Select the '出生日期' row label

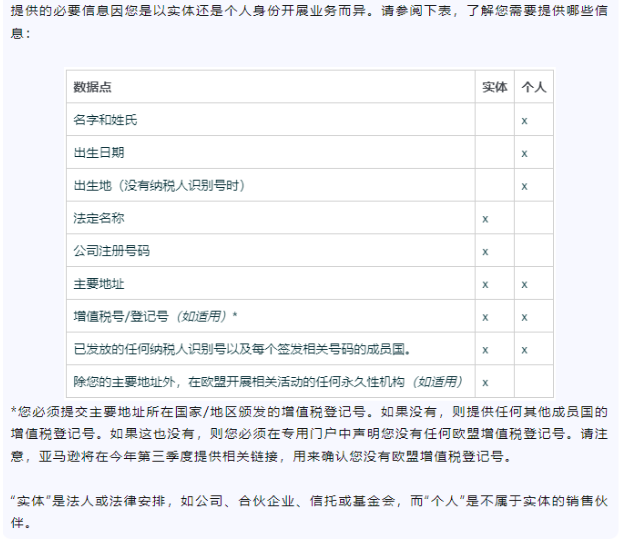click(99, 153)
